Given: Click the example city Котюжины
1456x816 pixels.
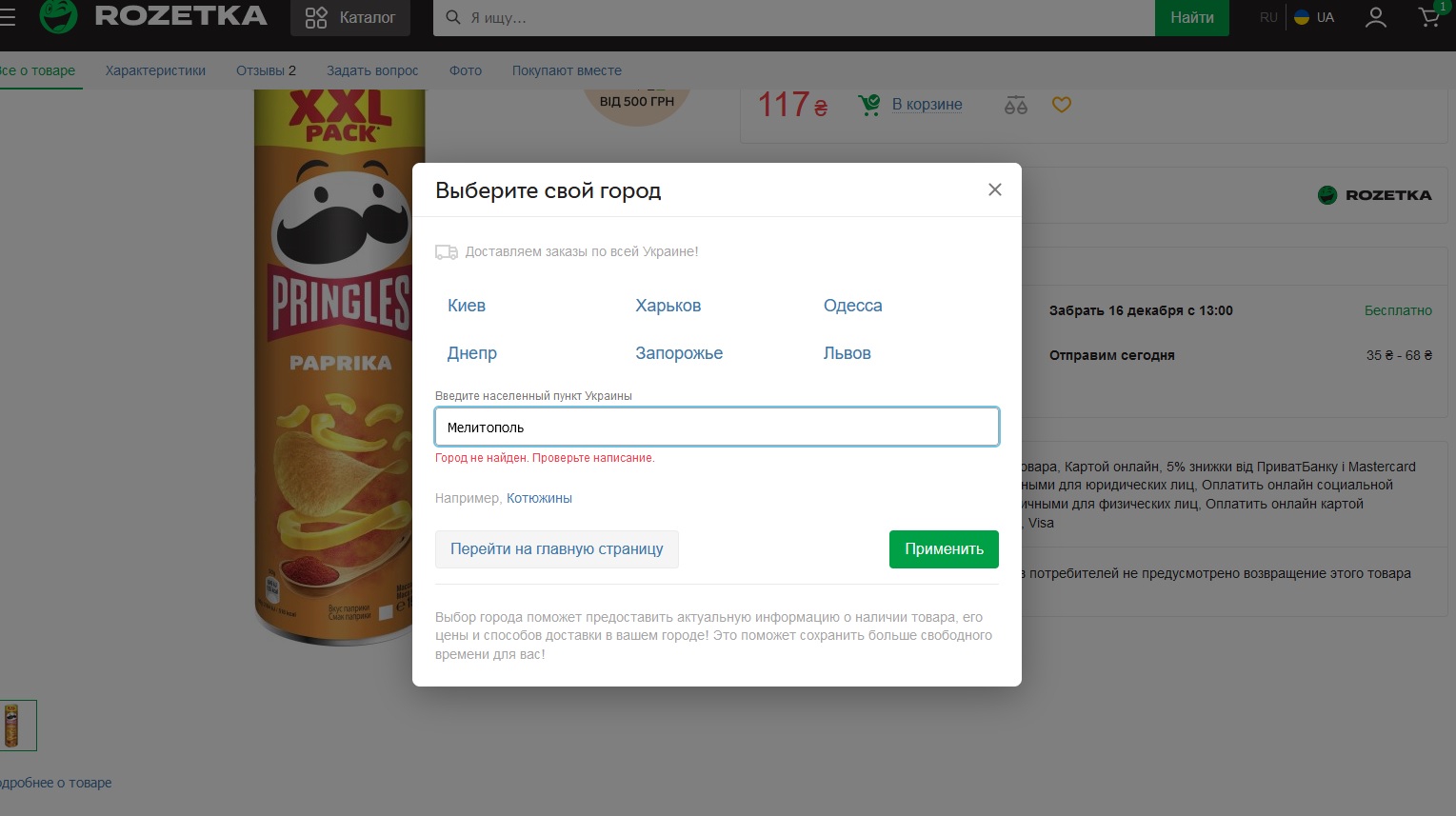Looking at the screenshot, I should pos(539,498).
